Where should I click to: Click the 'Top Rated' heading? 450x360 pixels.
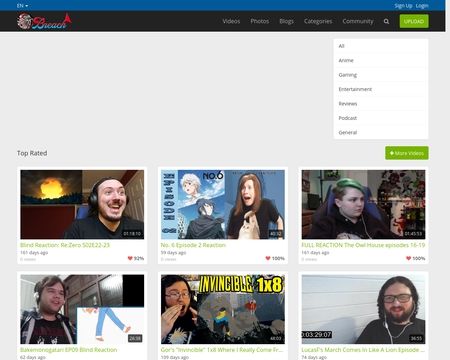point(32,153)
